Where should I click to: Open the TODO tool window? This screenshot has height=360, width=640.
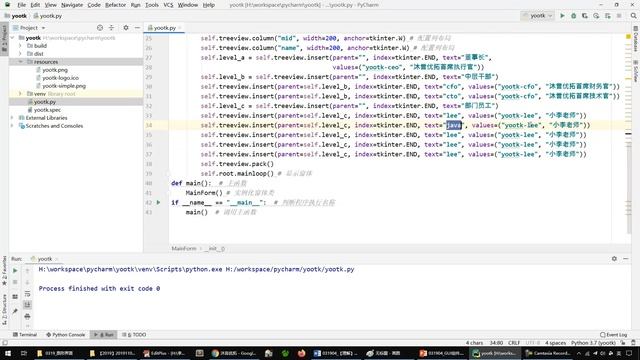coord(134,335)
